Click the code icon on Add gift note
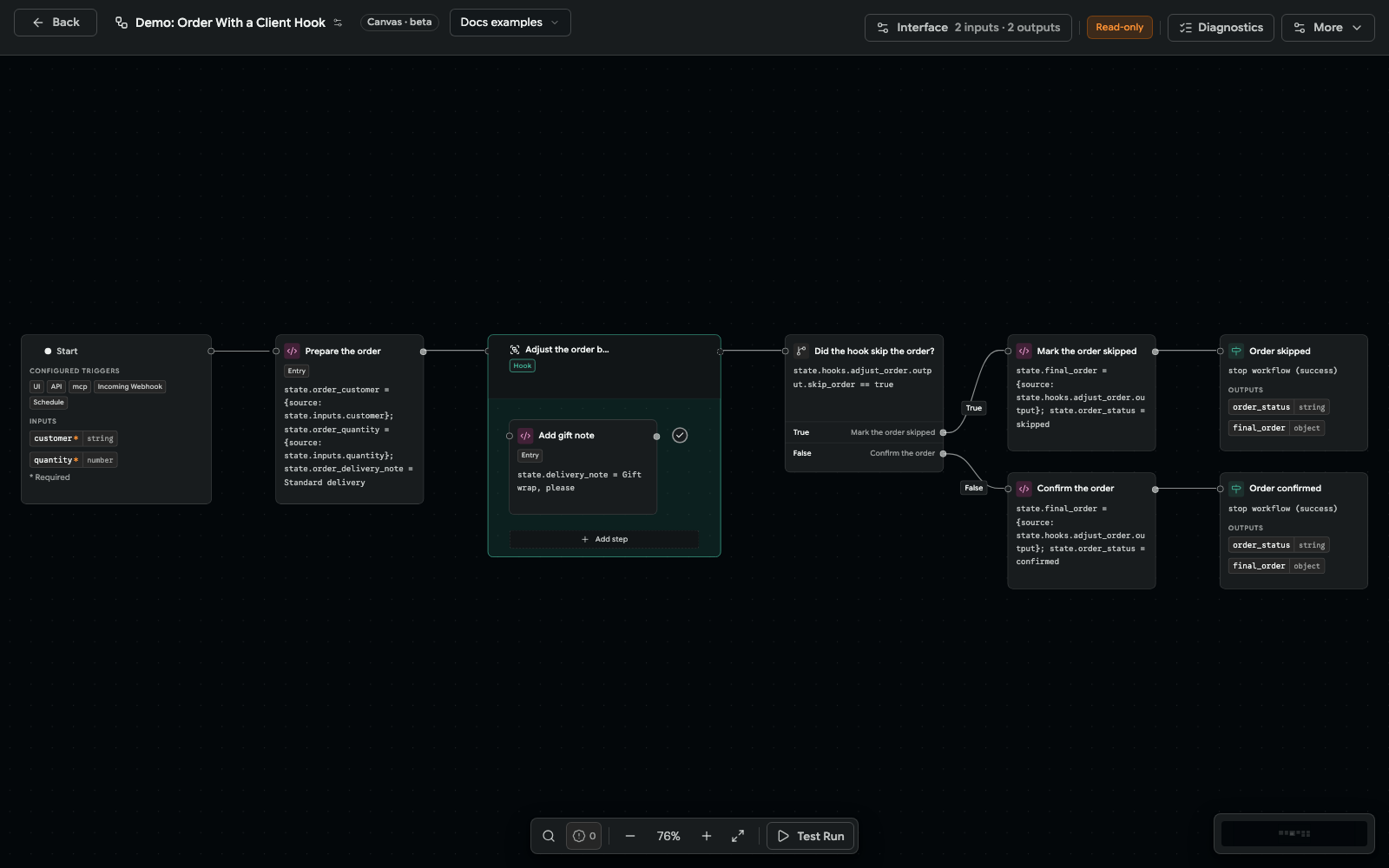Viewport: 1389px width, 868px height. tap(525, 436)
